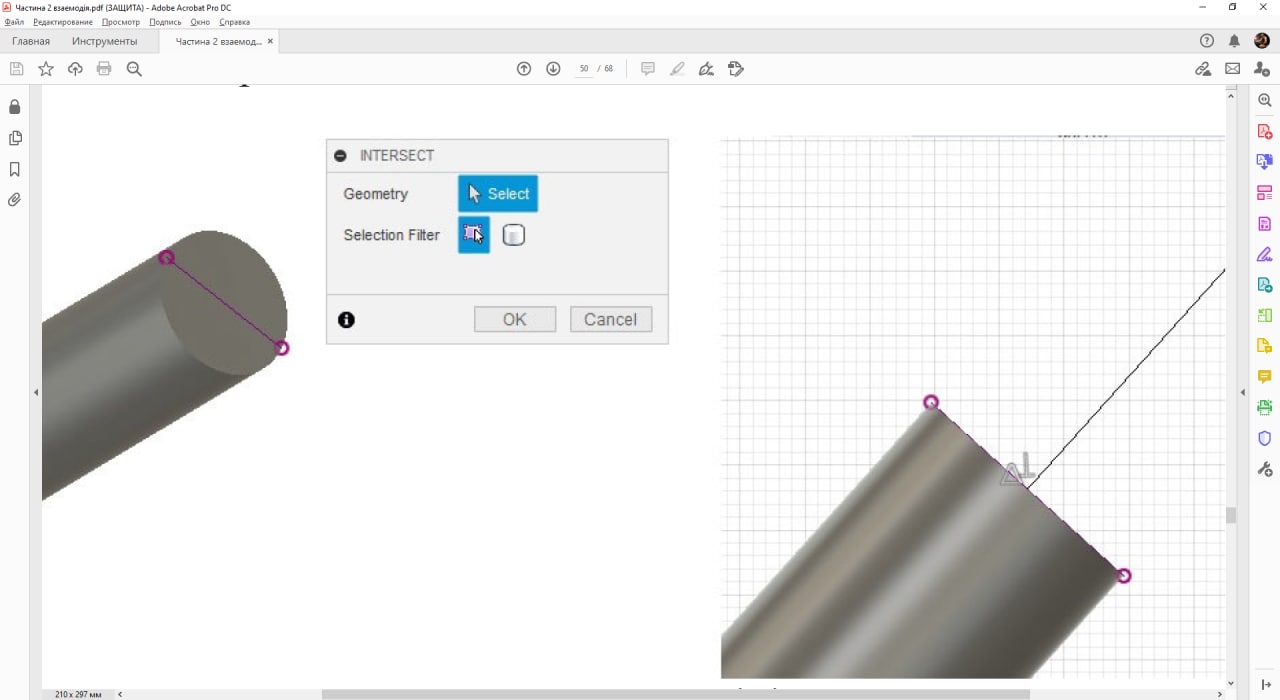Click the page number field showing 50
Image resolution: width=1280 pixels, height=700 pixels.
click(583, 69)
